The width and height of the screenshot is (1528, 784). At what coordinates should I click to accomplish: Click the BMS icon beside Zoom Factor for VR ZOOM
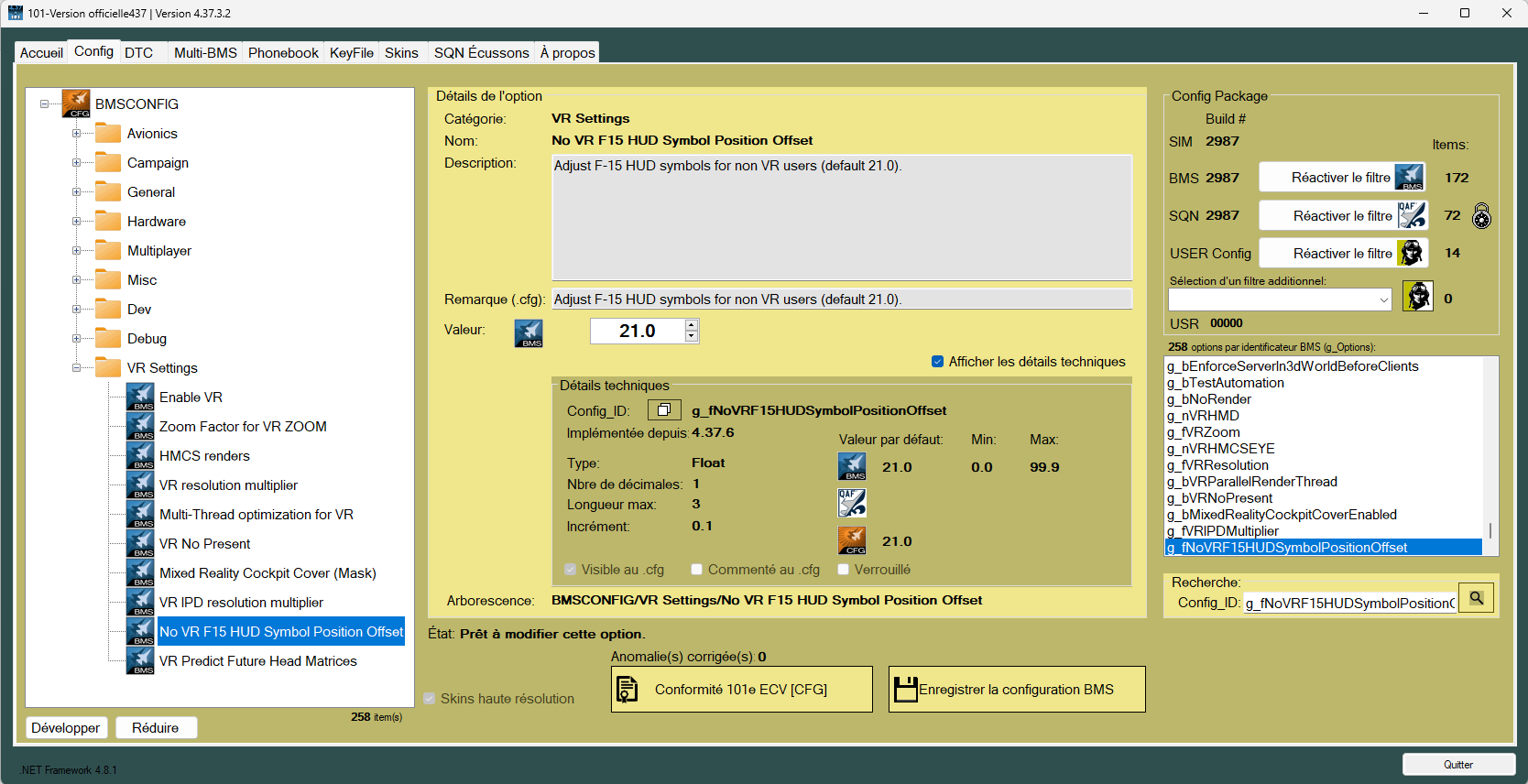[140, 426]
